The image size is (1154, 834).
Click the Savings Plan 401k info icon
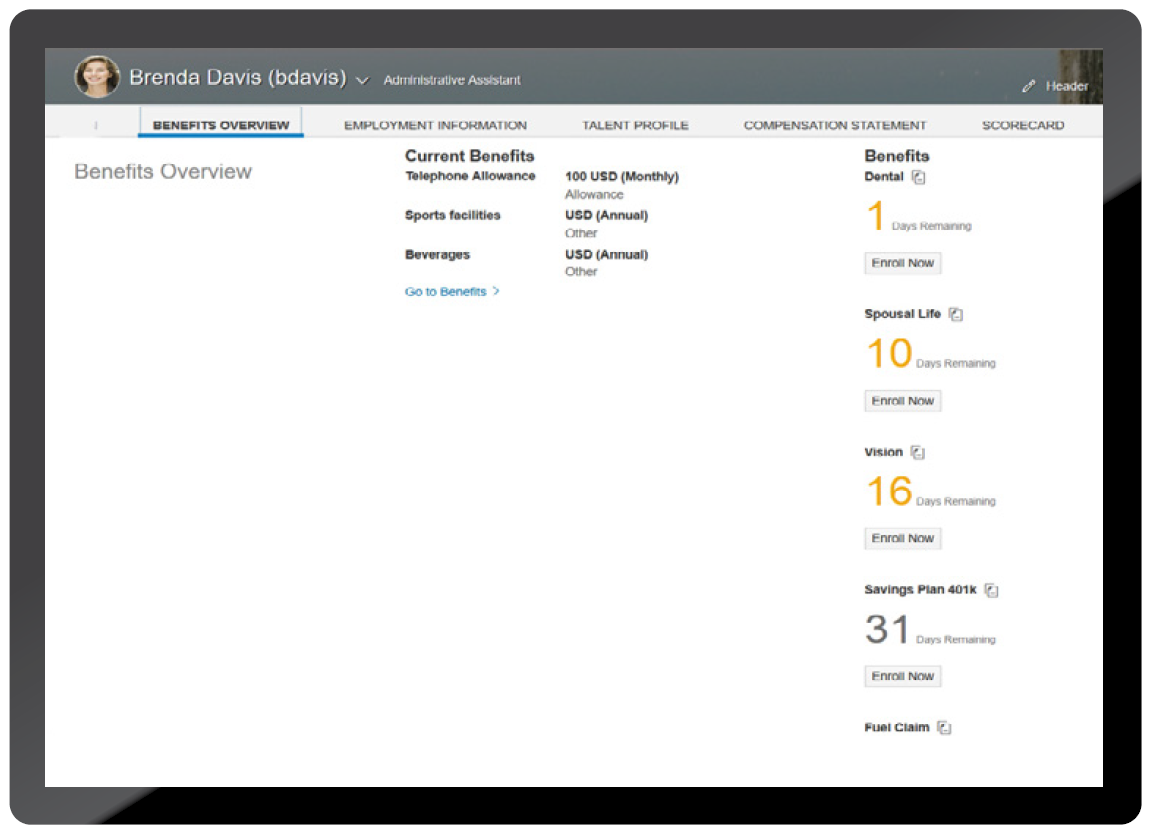pos(991,590)
